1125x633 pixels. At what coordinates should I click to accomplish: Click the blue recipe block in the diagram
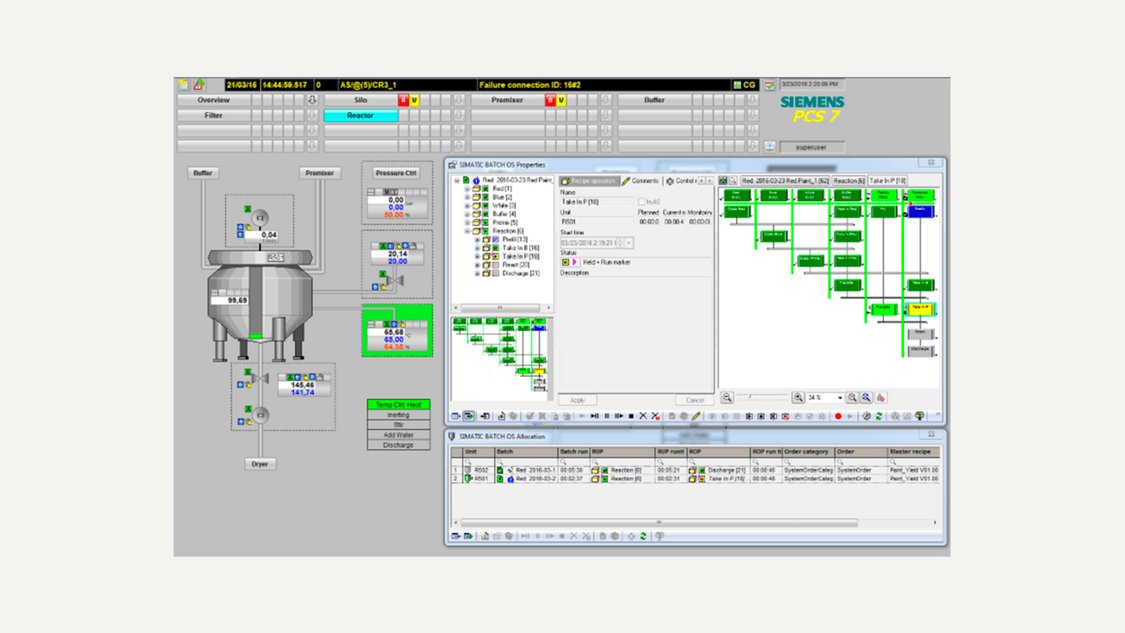click(921, 211)
